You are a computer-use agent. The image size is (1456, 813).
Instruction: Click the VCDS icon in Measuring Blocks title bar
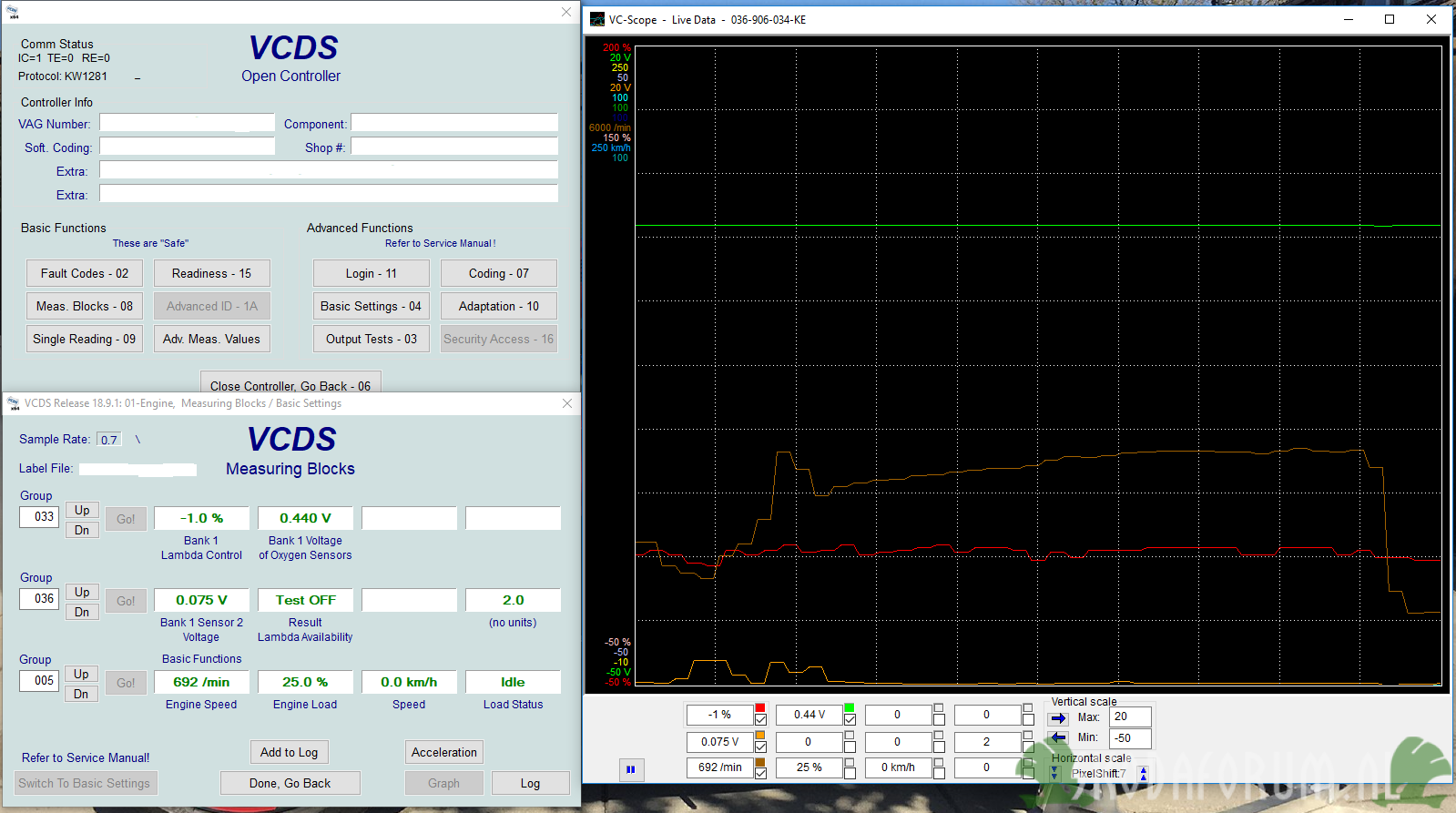(14, 403)
